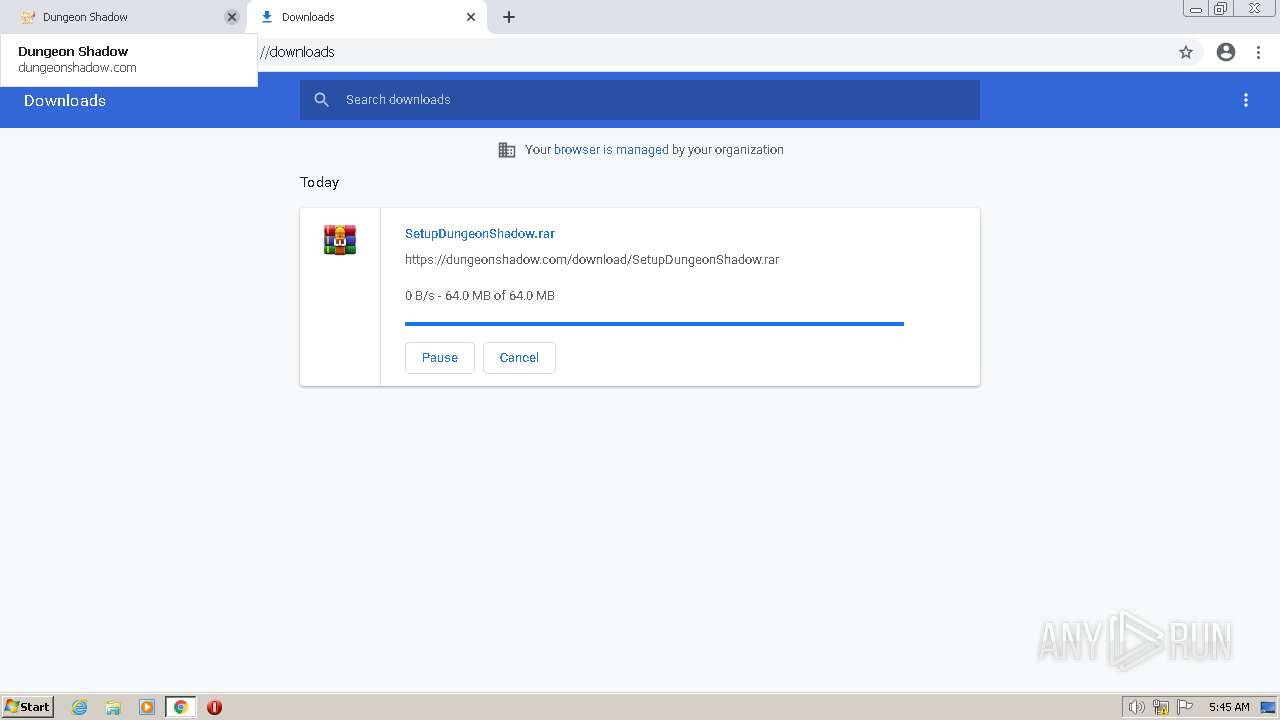The width and height of the screenshot is (1280, 720).
Task: Open SetupDungeonShadow.rar file link
Action: [480, 233]
